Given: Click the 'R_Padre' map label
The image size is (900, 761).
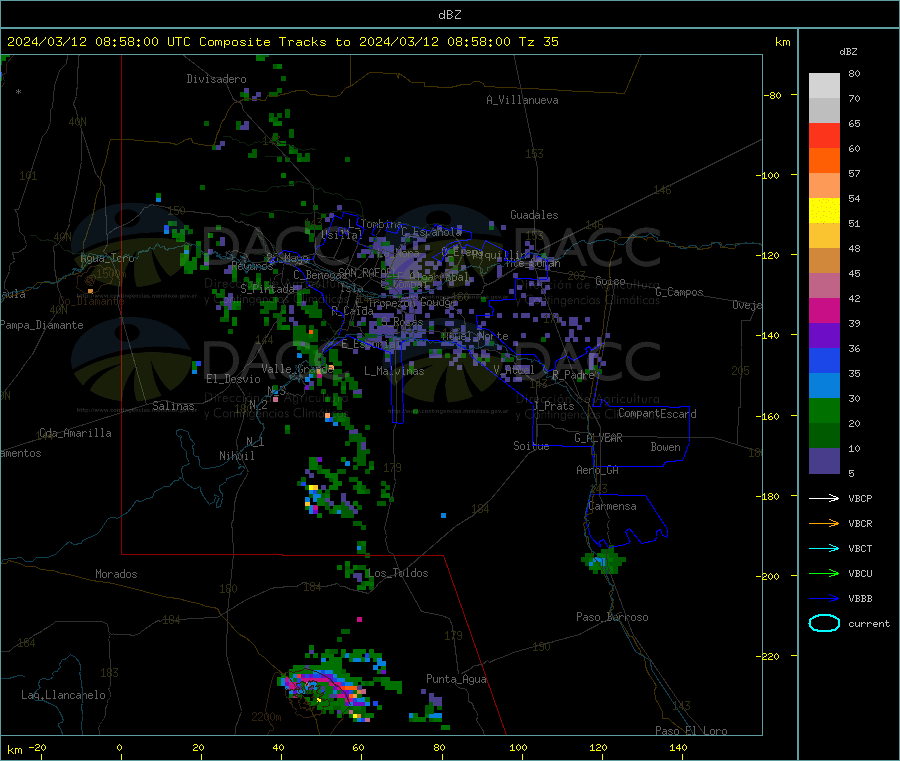Looking at the screenshot, I should click(x=573, y=375).
